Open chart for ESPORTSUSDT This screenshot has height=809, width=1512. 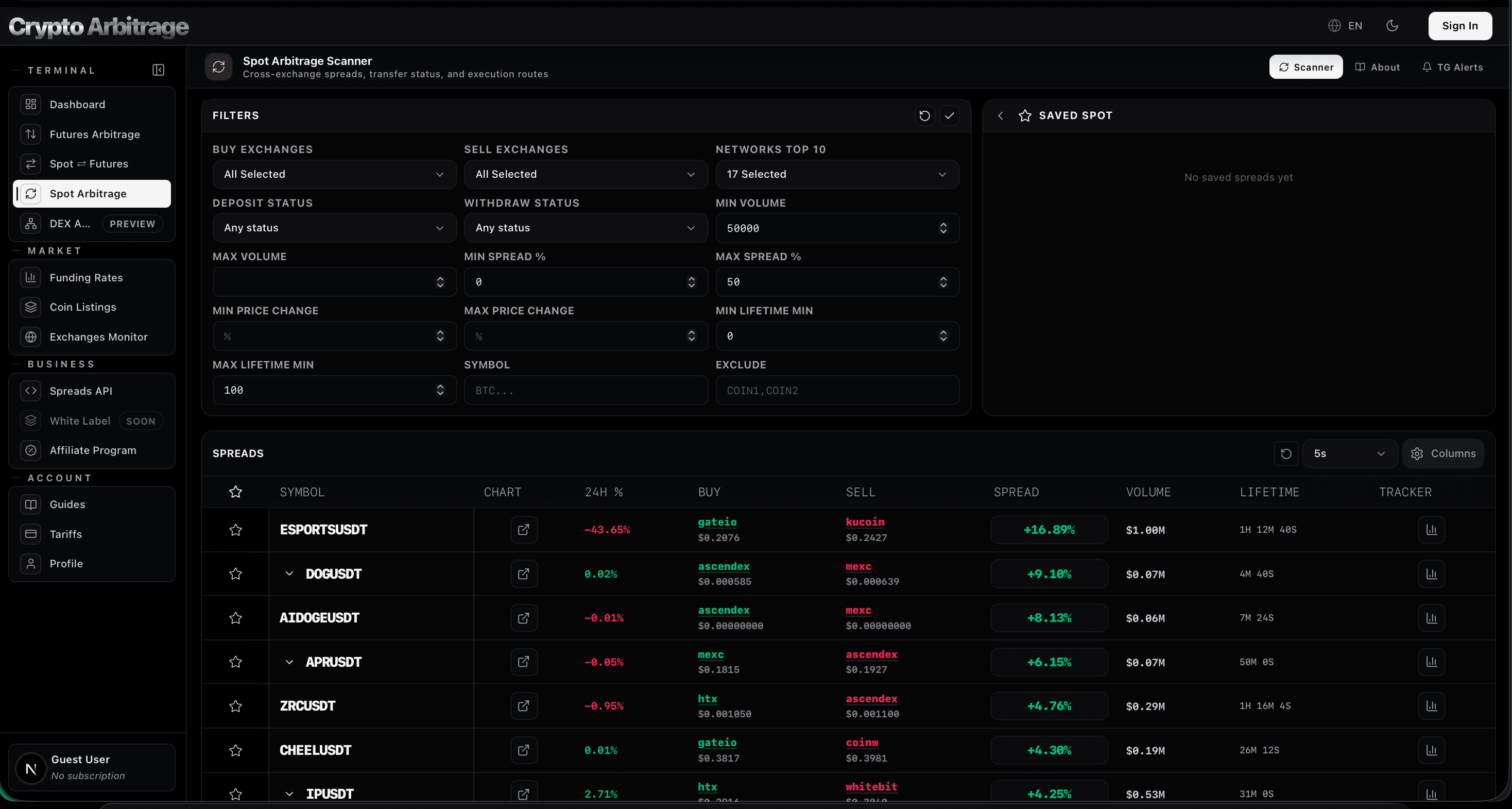(524, 530)
